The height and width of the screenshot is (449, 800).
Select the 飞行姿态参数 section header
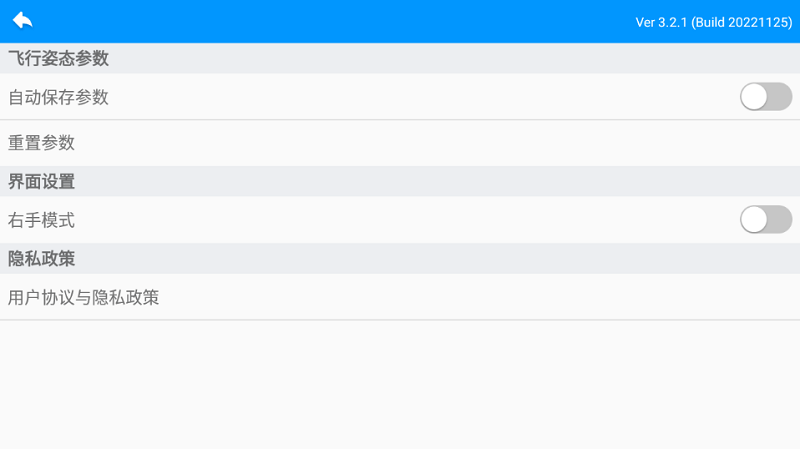58,58
